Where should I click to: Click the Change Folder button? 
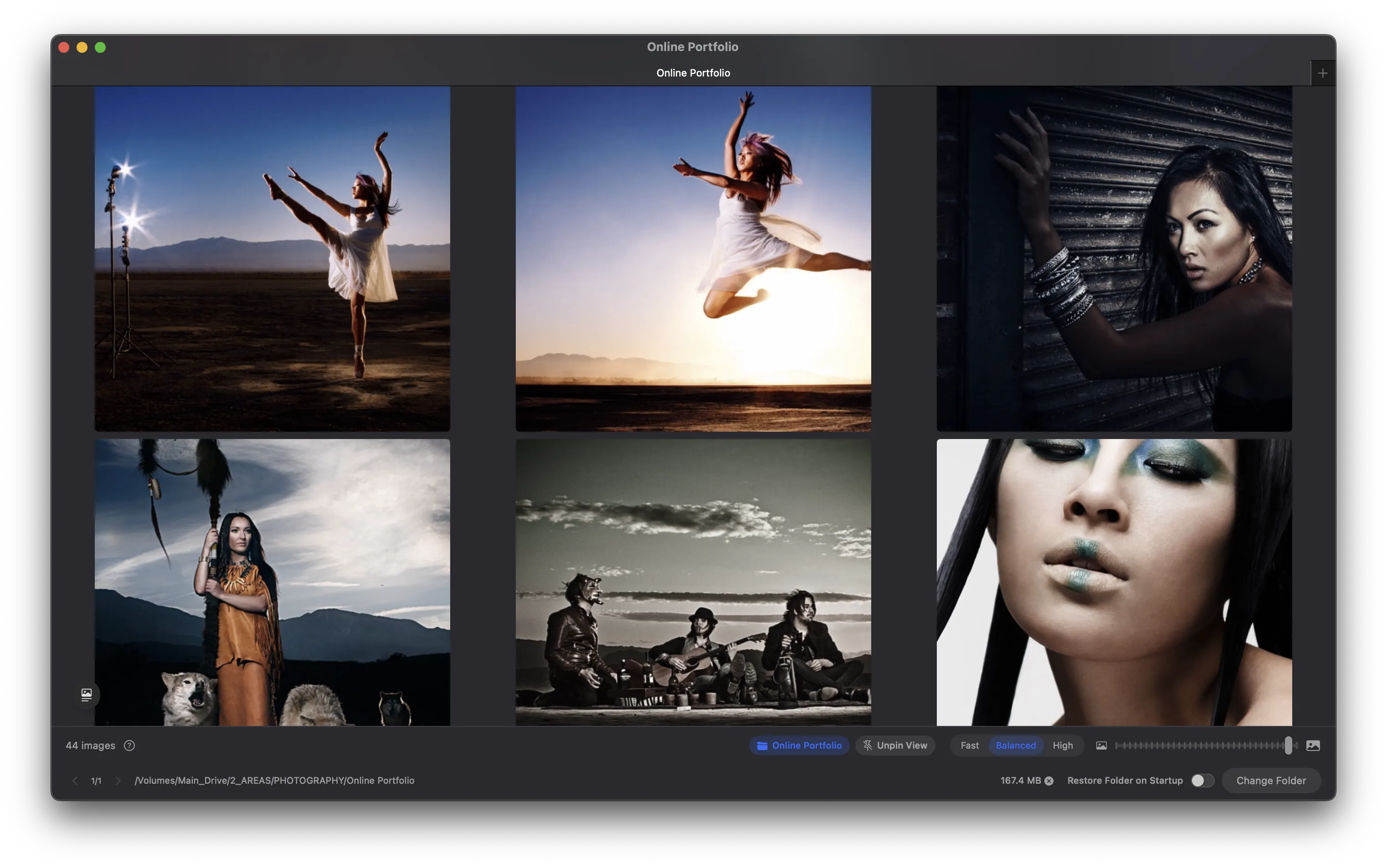tap(1270, 781)
